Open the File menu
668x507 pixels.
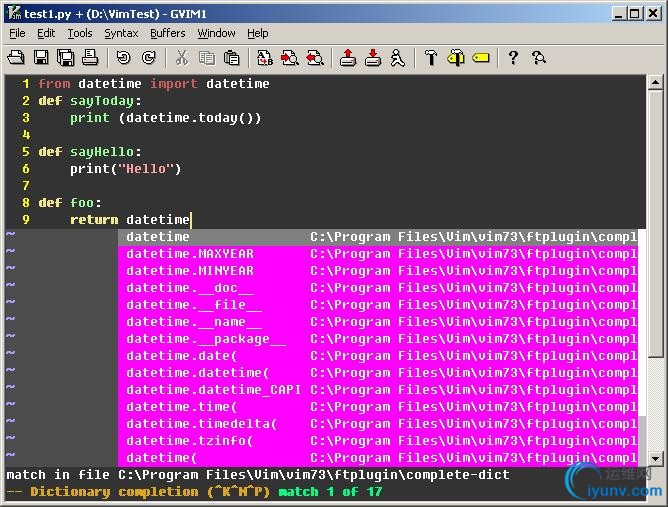[x=17, y=33]
